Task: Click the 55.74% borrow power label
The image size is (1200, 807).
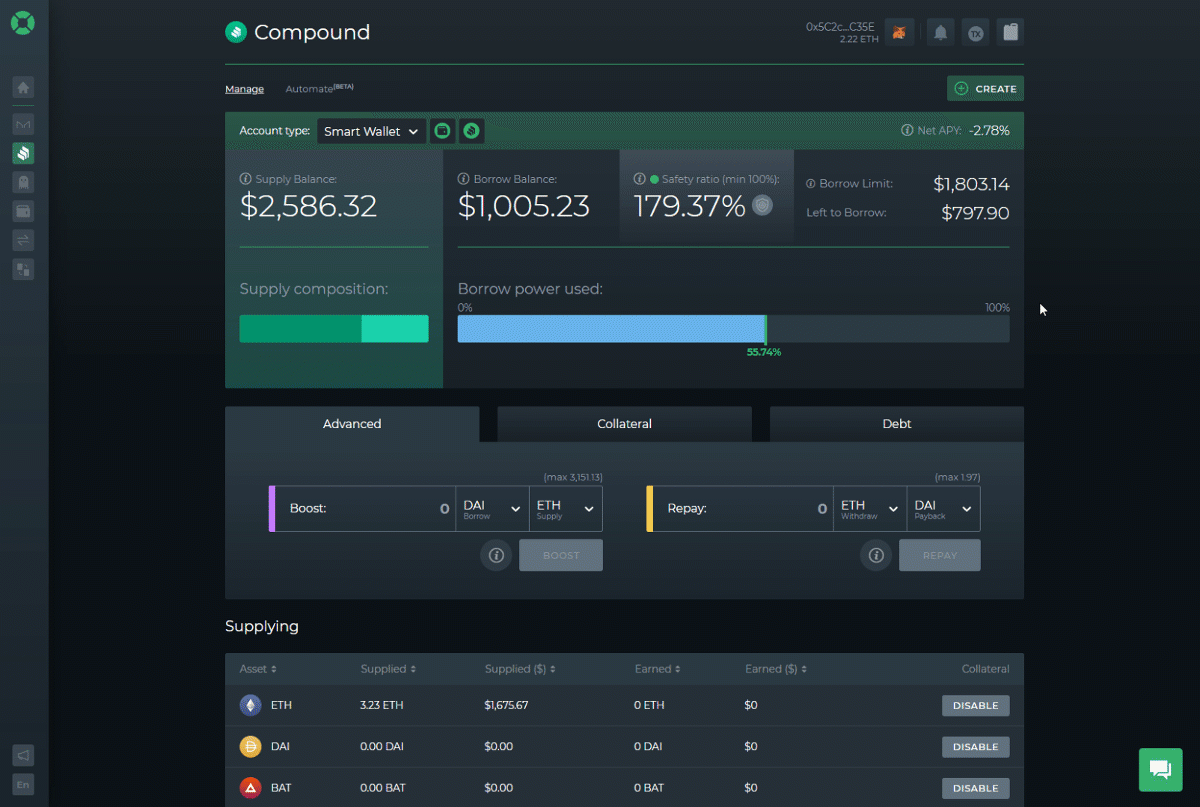Action: pyautogui.click(x=764, y=352)
